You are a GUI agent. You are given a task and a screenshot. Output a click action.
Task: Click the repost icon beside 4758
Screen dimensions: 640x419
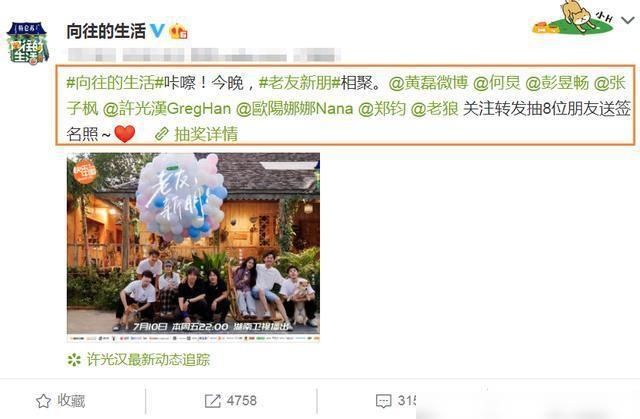tap(213, 401)
